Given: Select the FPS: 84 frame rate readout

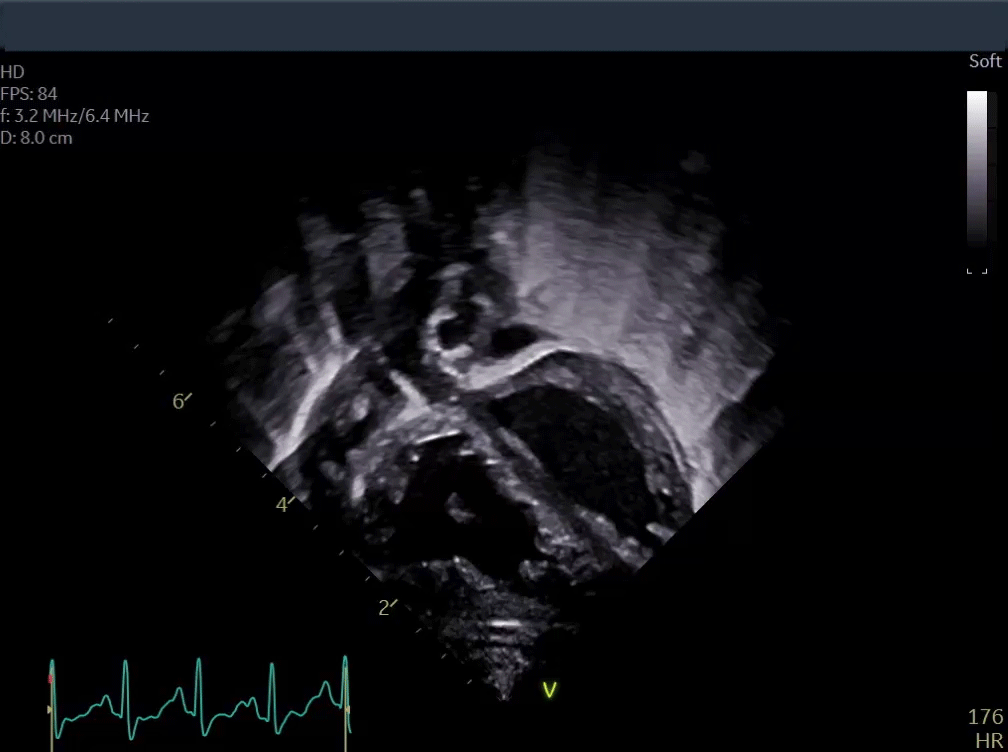Looking at the screenshot, I should tap(29, 94).
